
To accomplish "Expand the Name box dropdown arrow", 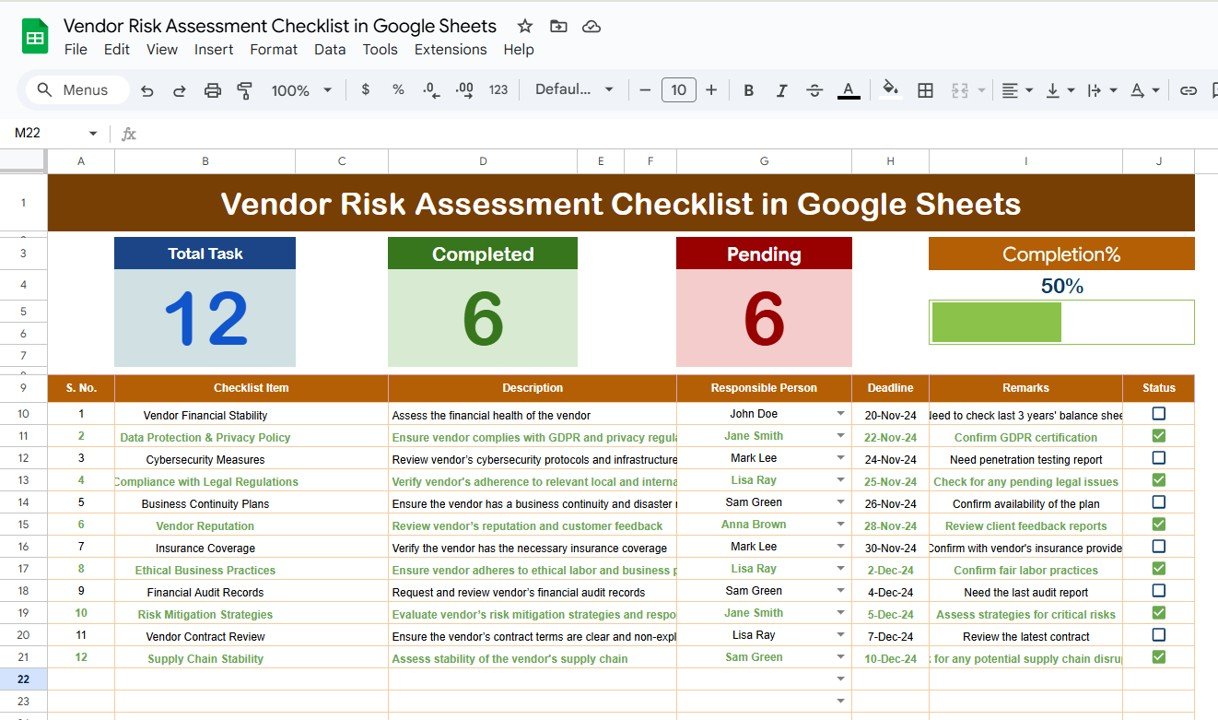I will [93, 133].
